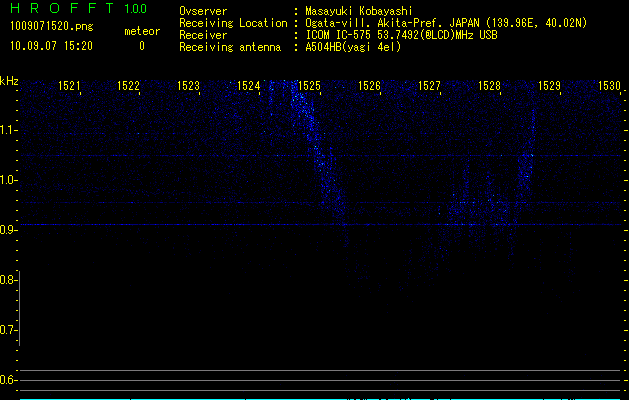Click the Ovserver label

(x=203, y=11)
